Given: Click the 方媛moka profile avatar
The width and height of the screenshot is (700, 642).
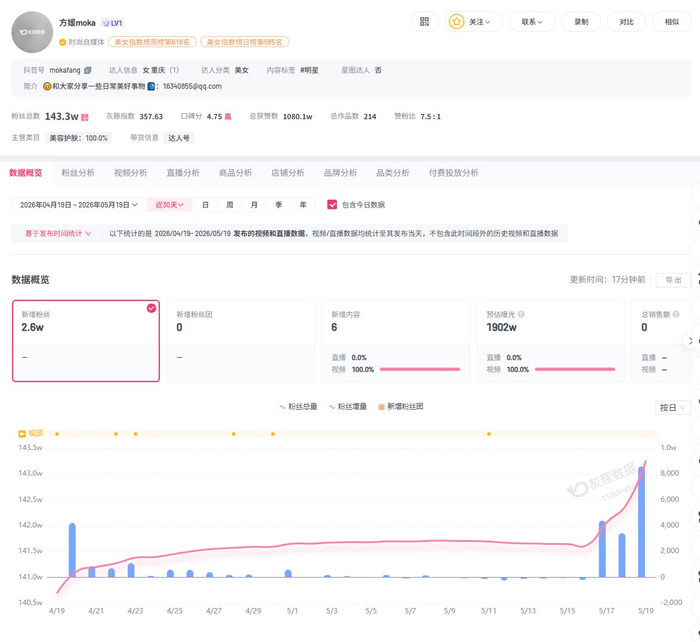Looking at the screenshot, I should 32,32.
